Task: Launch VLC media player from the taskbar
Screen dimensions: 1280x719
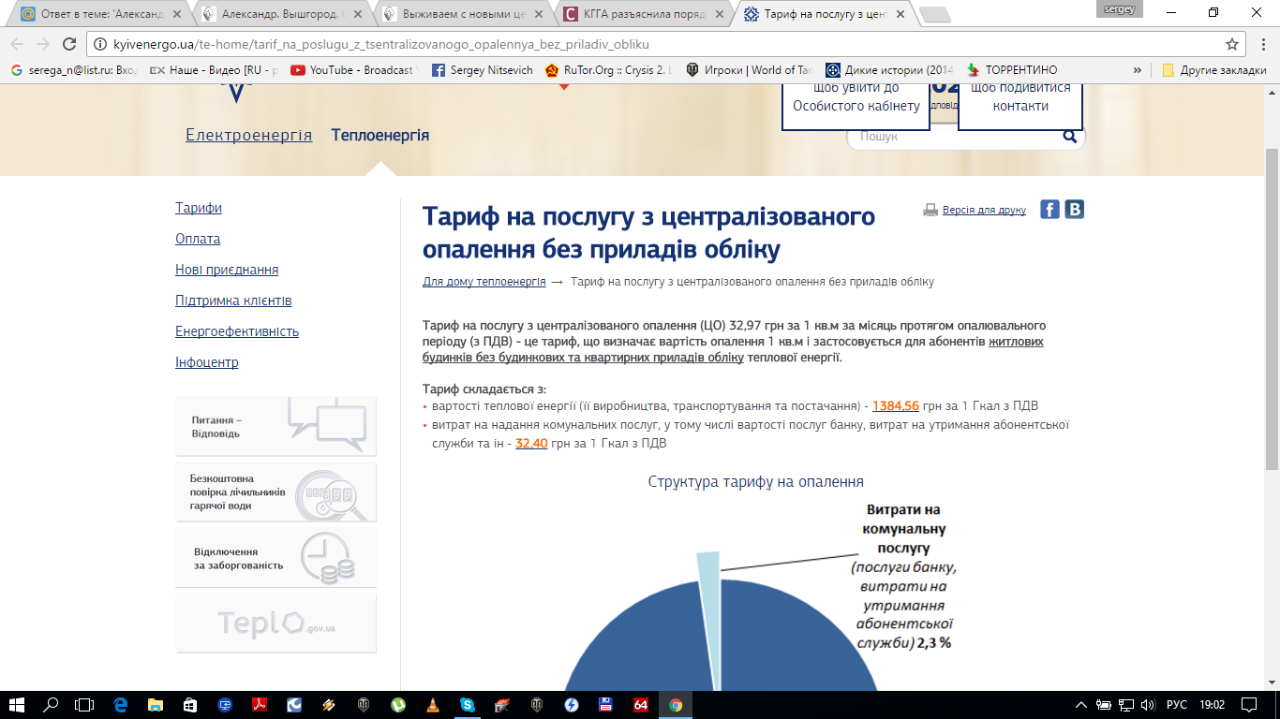Action: point(432,705)
